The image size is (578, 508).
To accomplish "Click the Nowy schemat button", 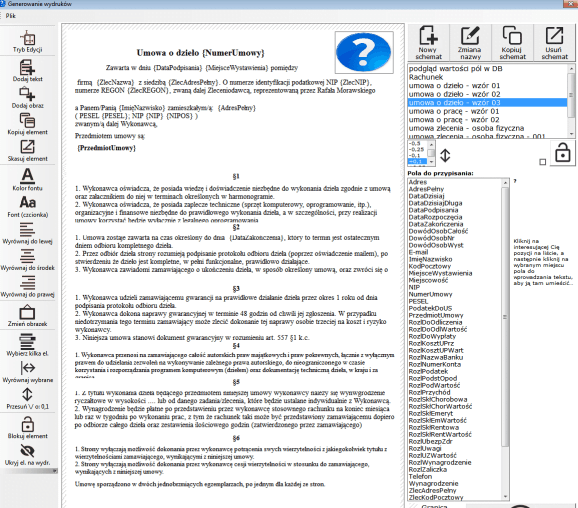I will click(428, 42).
